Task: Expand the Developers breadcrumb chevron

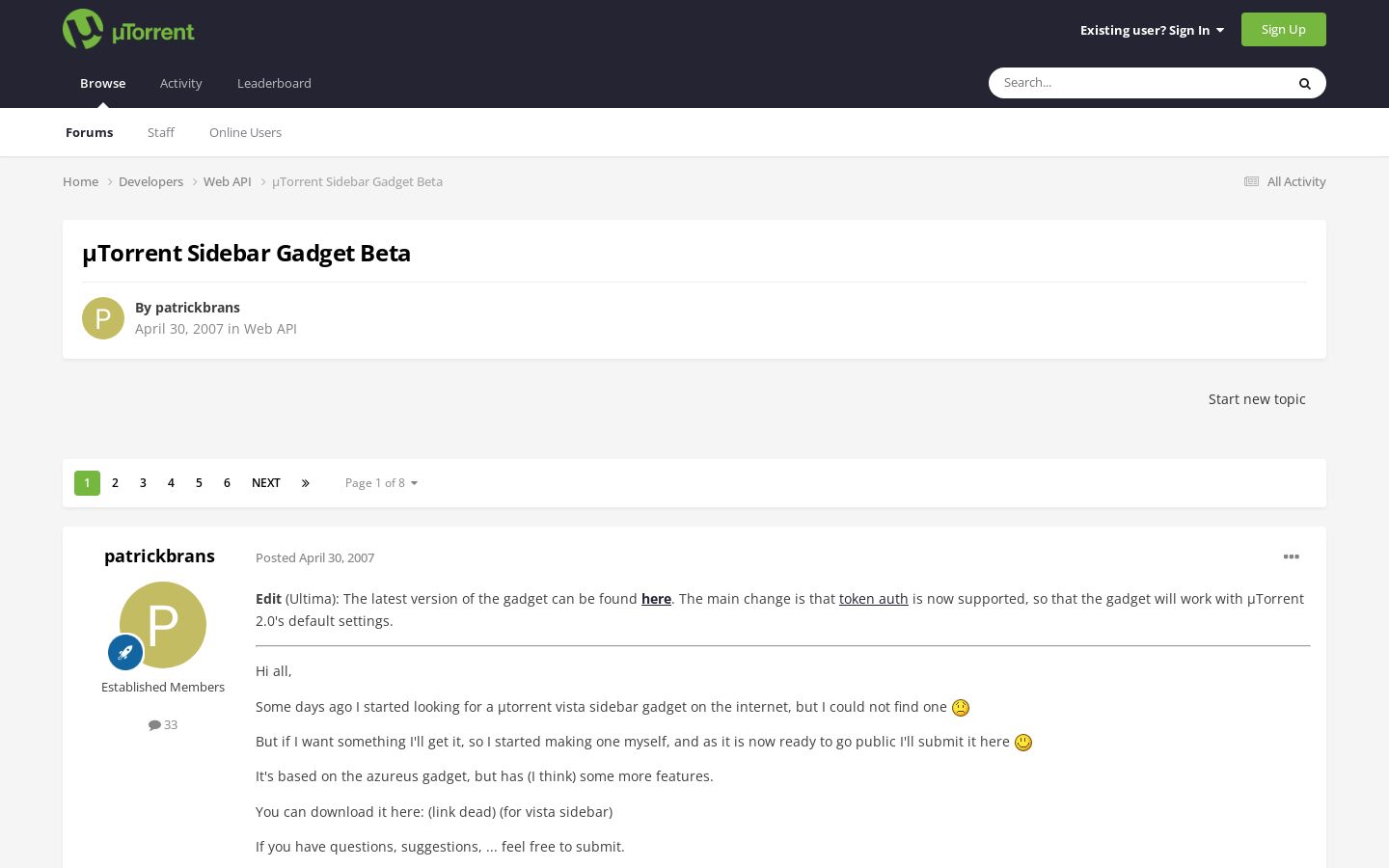Action: coord(195,181)
